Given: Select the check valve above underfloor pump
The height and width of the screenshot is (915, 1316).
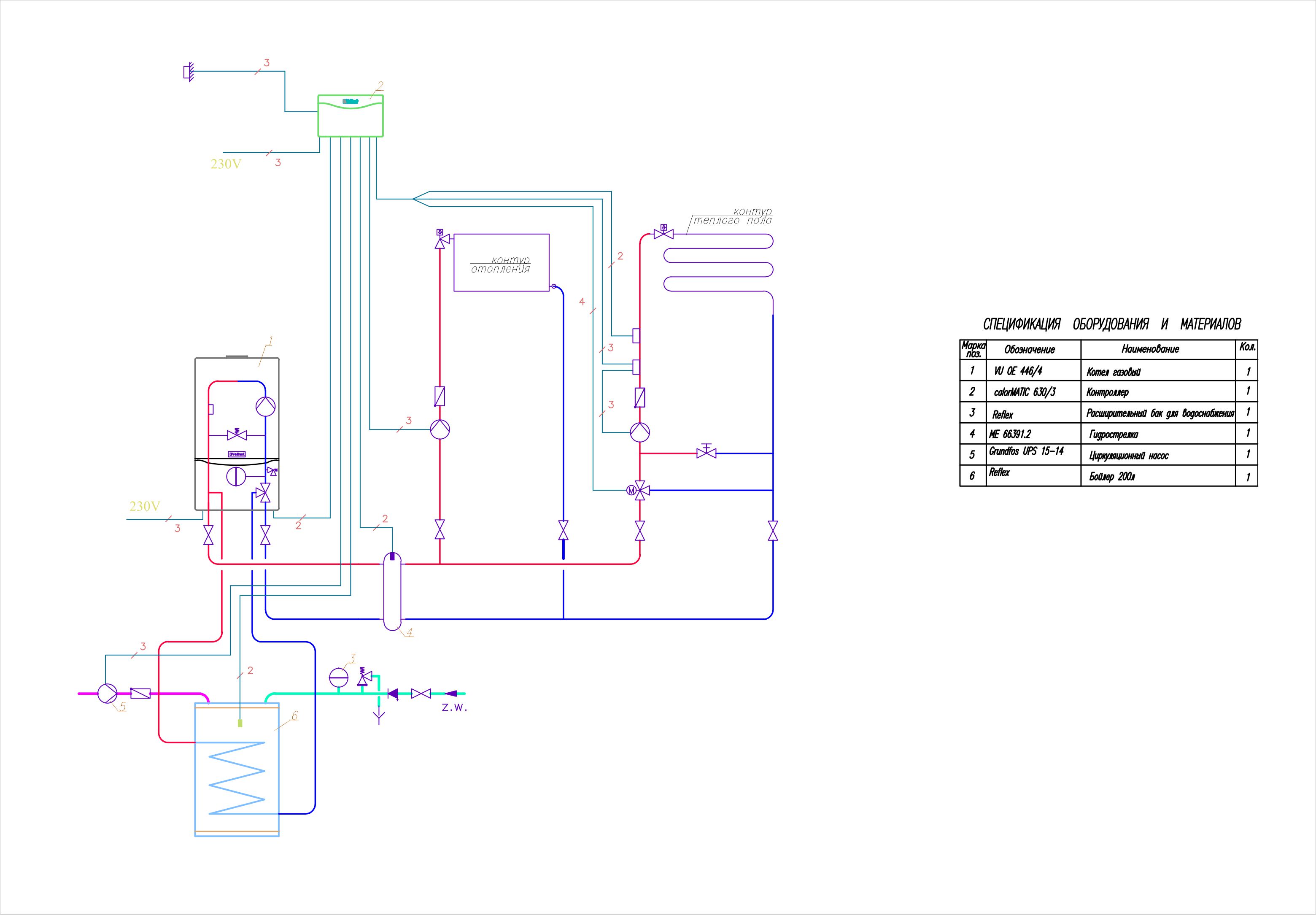Looking at the screenshot, I should 640,397.
